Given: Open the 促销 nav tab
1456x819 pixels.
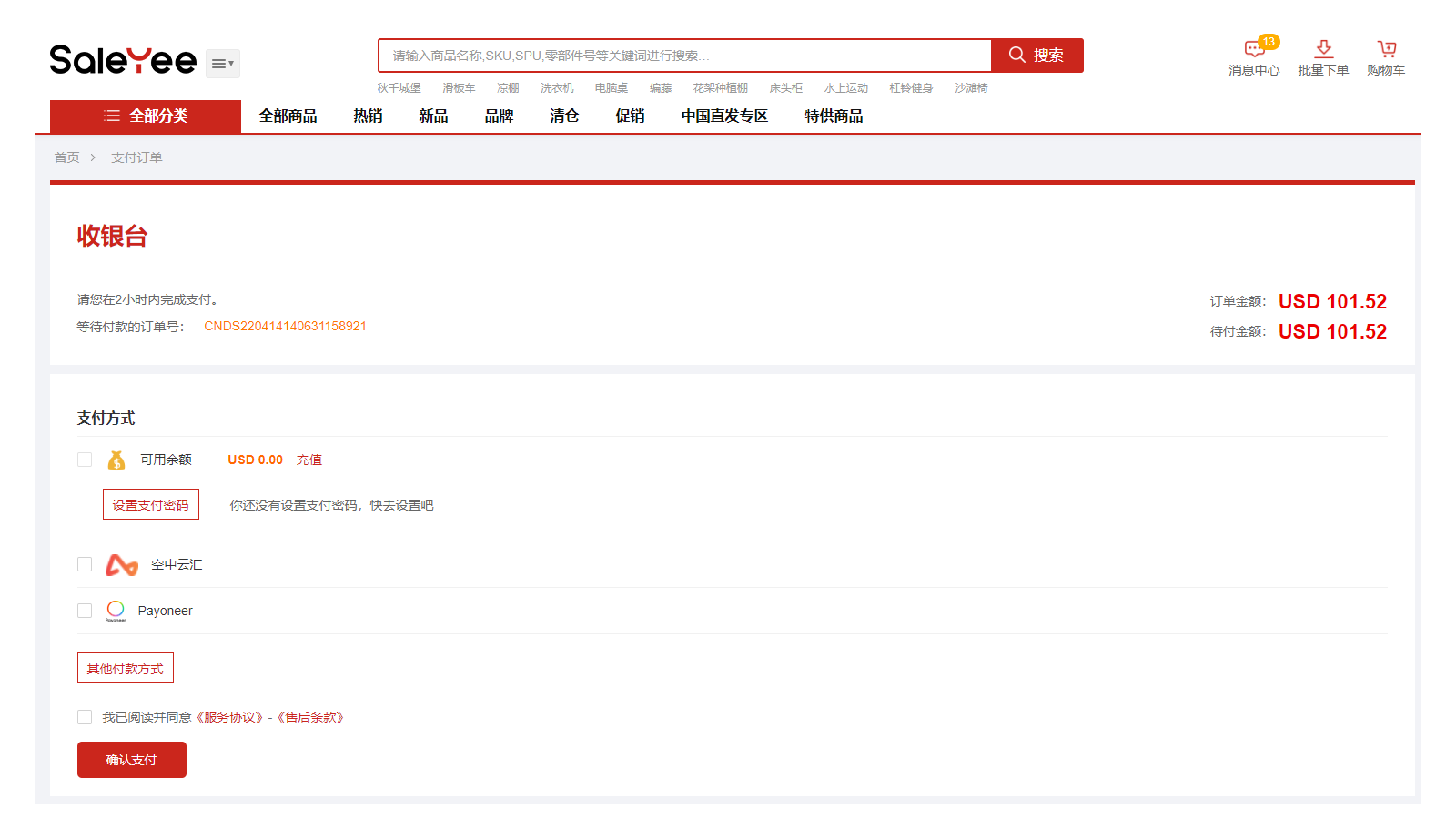Looking at the screenshot, I should click(x=630, y=116).
